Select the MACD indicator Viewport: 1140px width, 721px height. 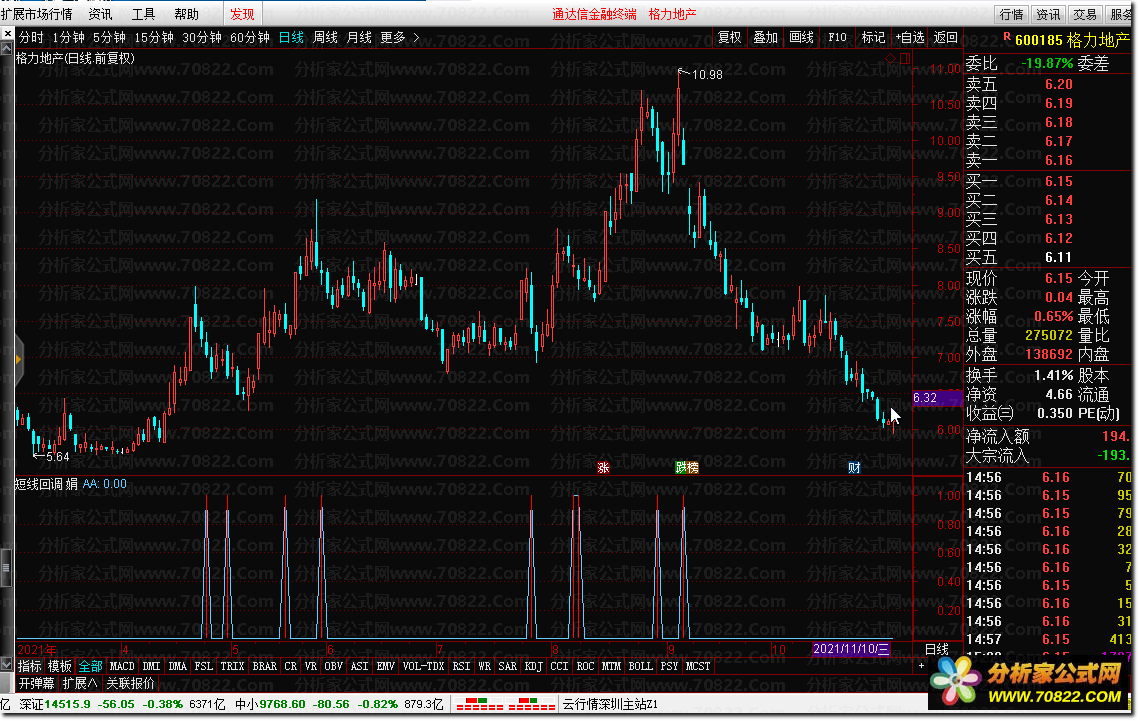click(122, 666)
